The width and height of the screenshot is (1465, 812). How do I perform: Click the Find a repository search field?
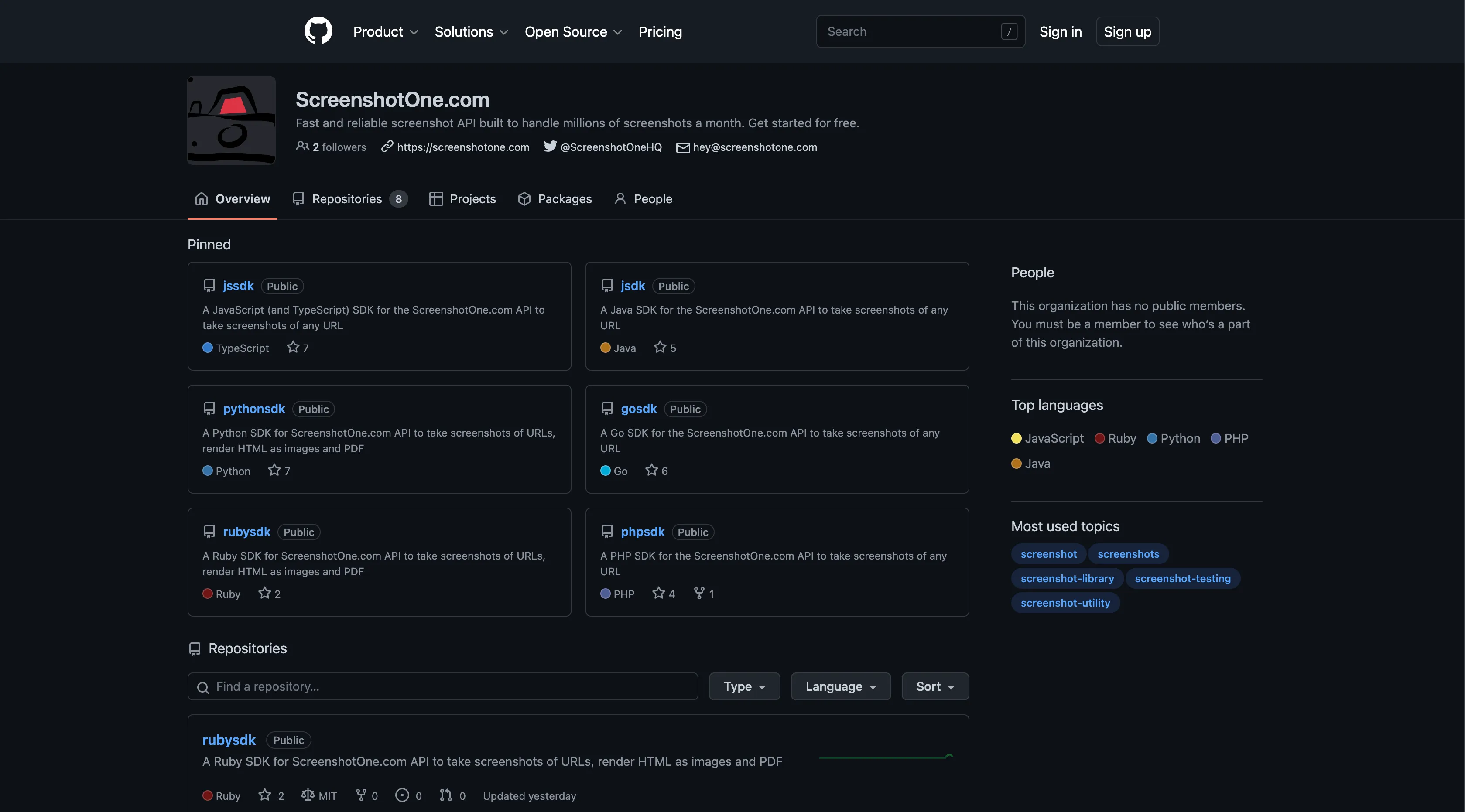click(442, 686)
